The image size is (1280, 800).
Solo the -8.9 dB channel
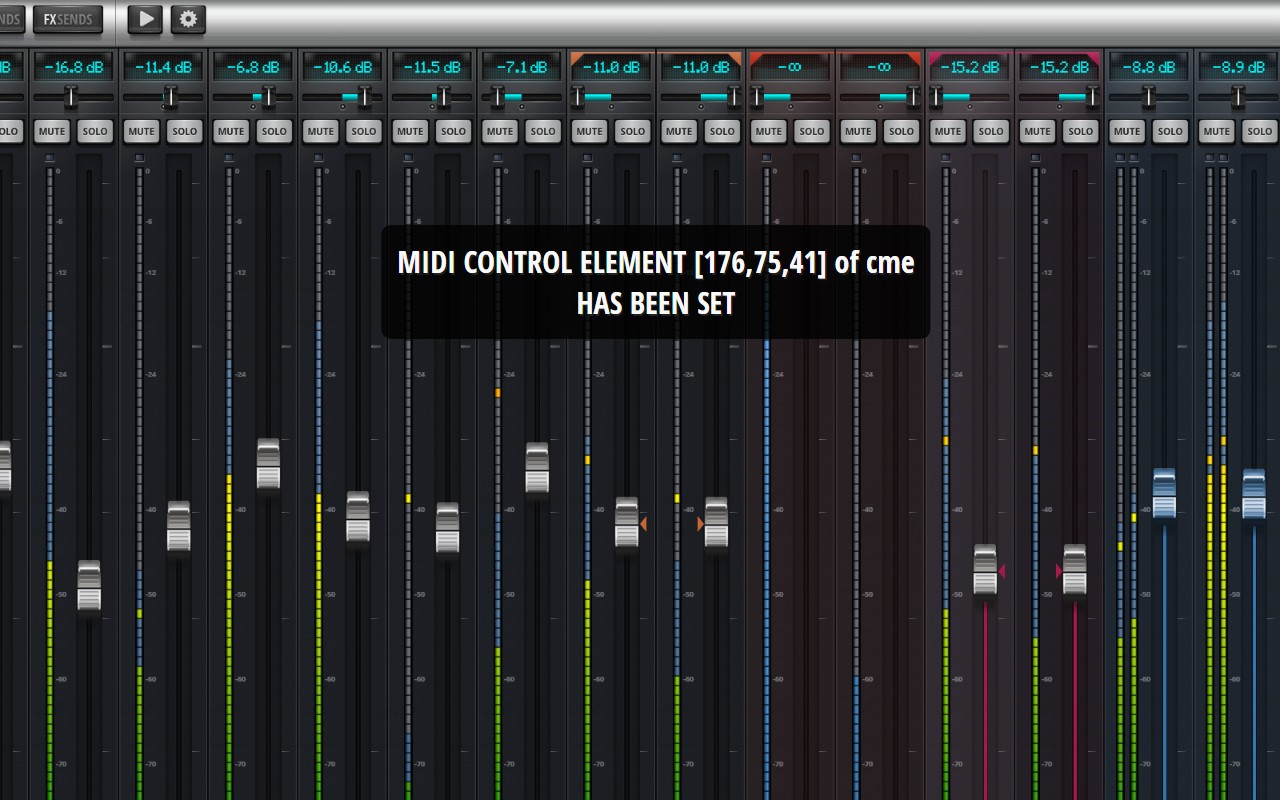point(1260,131)
